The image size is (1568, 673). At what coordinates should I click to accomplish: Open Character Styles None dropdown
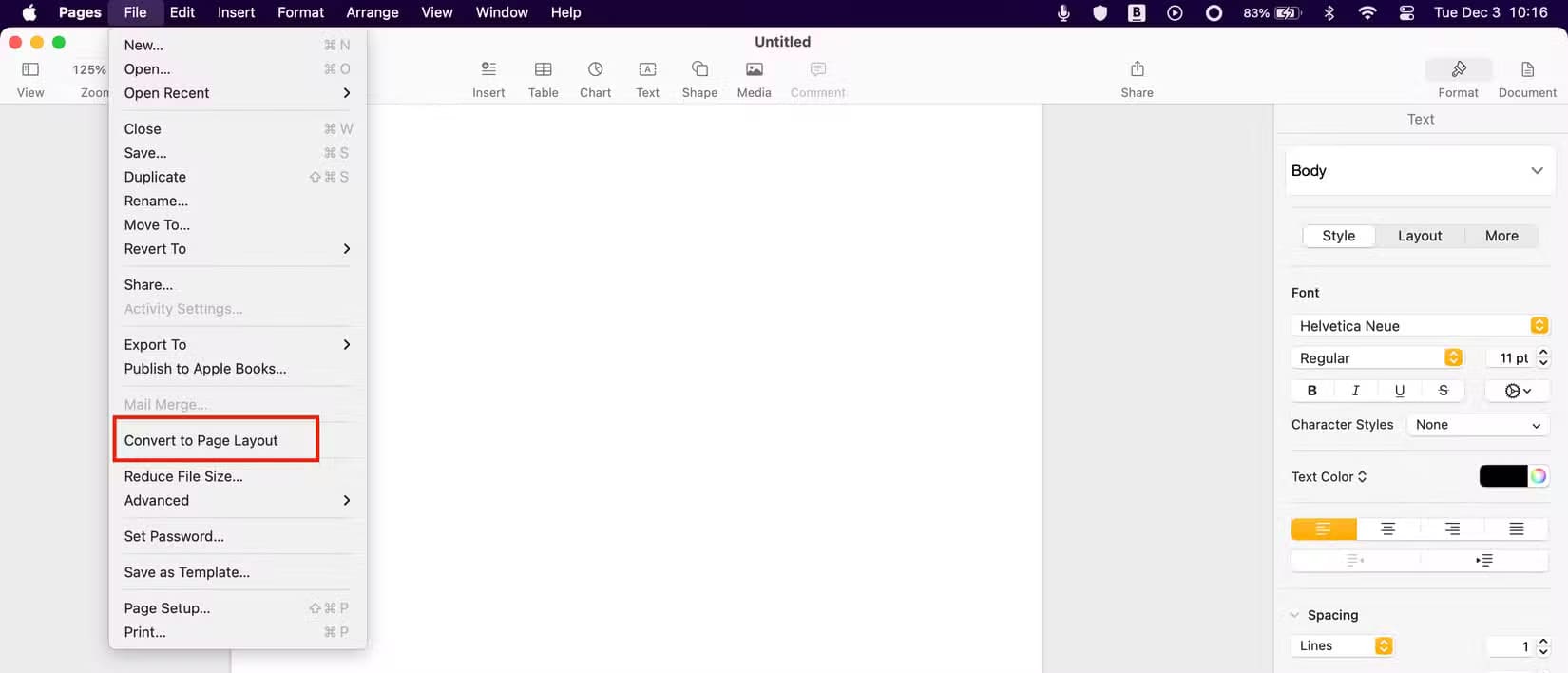(x=1478, y=425)
